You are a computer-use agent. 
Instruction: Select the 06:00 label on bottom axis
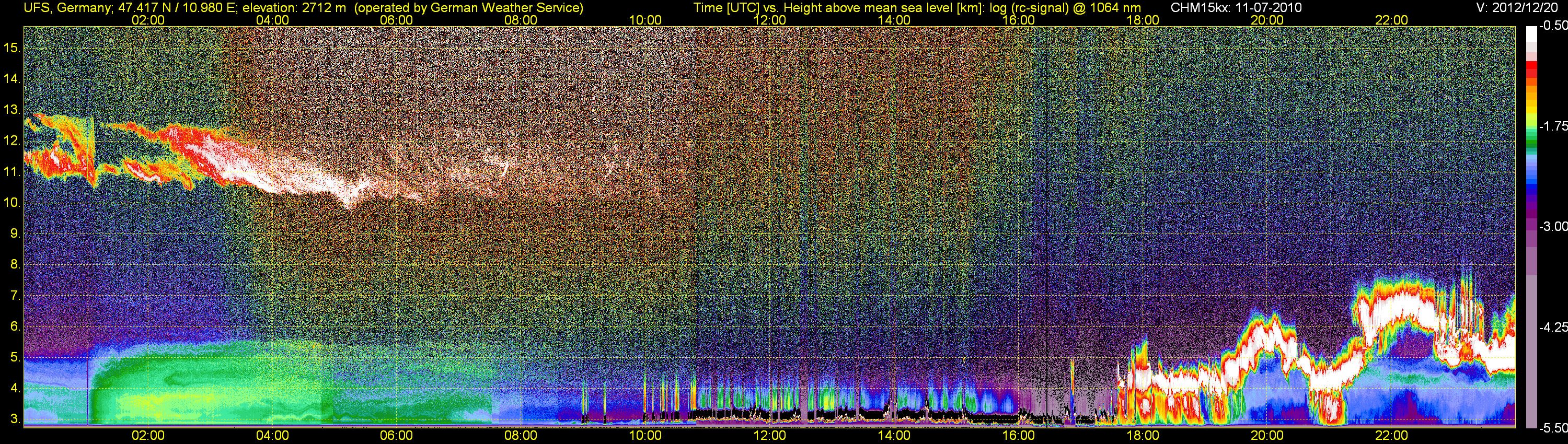pos(396,436)
